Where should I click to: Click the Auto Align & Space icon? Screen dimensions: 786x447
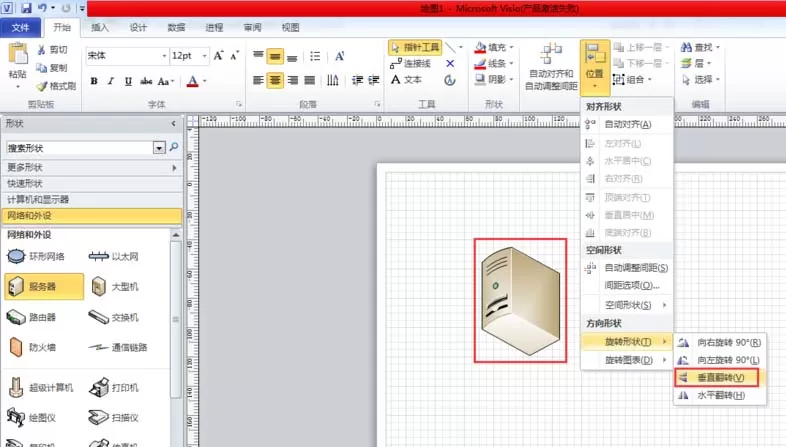(x=552, y=54)
